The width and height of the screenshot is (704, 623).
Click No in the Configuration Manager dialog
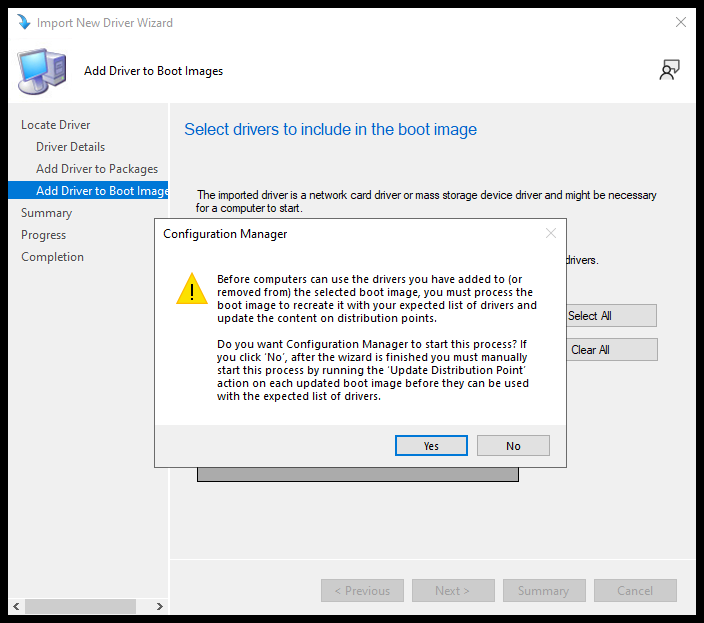click(513, 446)
